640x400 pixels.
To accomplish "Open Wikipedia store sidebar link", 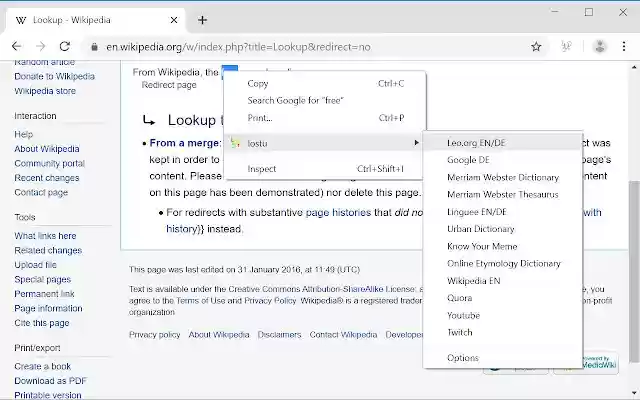I will tap(45, 91).
